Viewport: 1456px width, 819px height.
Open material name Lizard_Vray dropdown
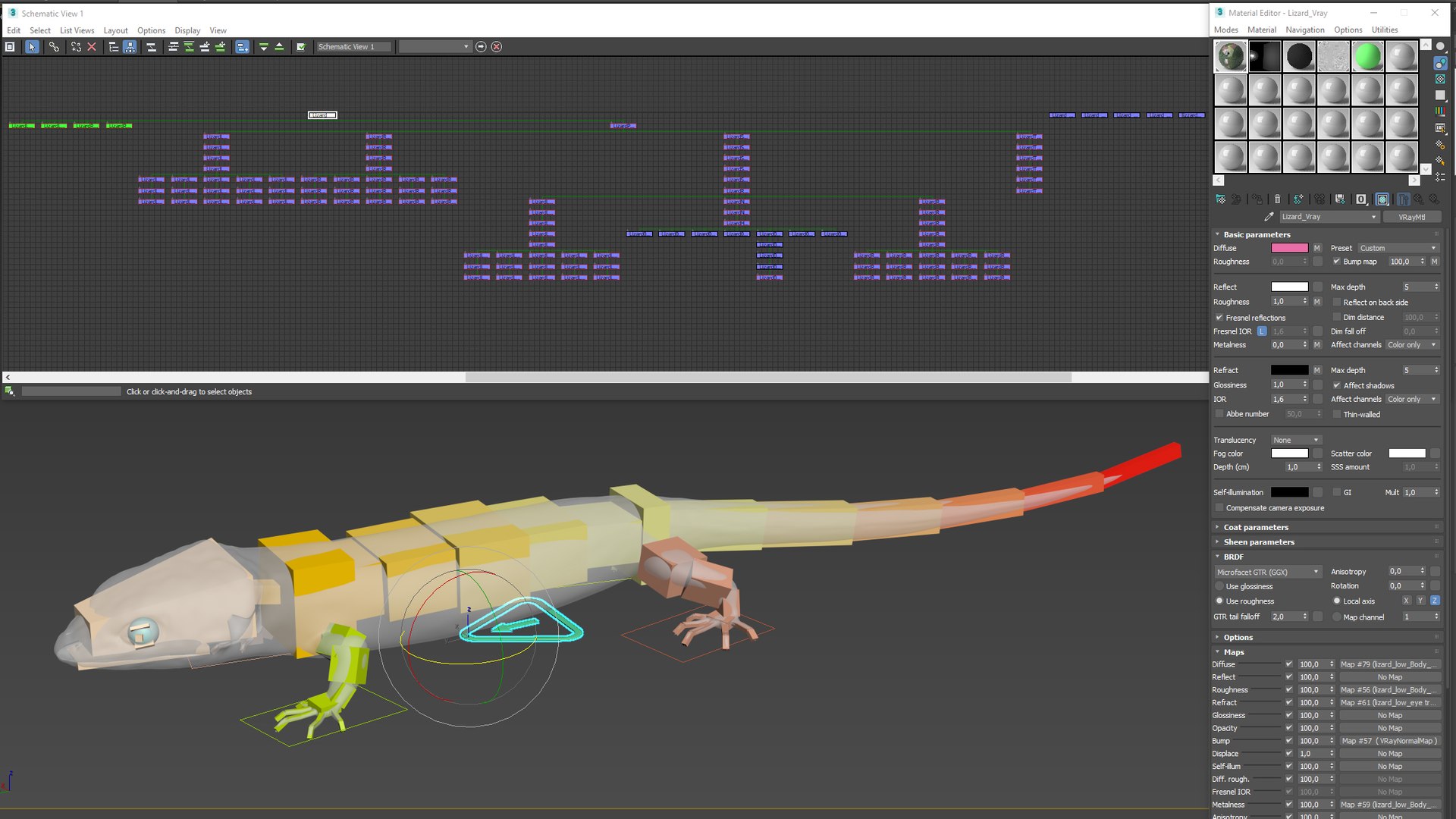click(1329, 217)
